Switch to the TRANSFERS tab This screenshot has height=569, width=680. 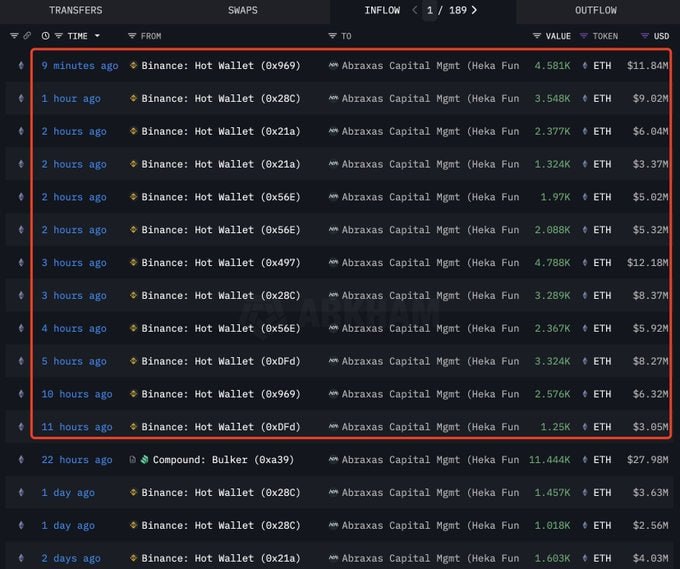pyautogui.click(x=75, y=10)
